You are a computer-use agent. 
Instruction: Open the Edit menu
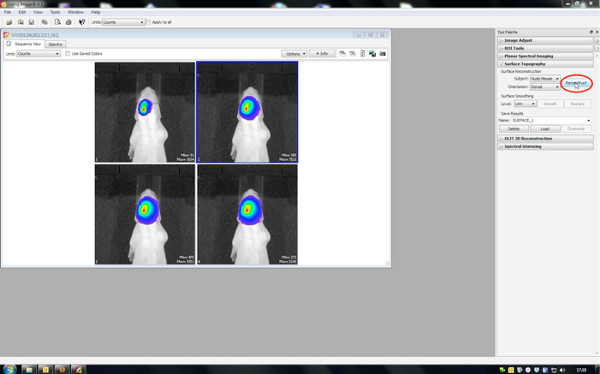click(22, 12)
